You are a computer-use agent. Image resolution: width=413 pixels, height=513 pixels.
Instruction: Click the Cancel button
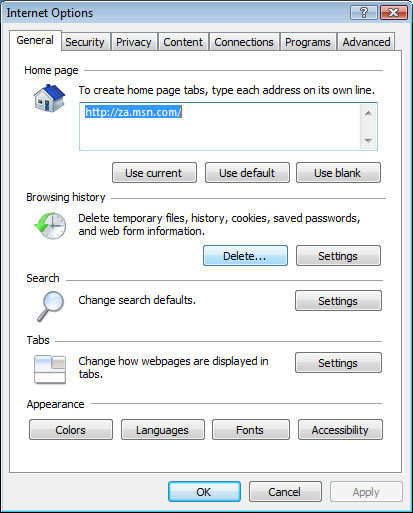[x=285, y=492]
